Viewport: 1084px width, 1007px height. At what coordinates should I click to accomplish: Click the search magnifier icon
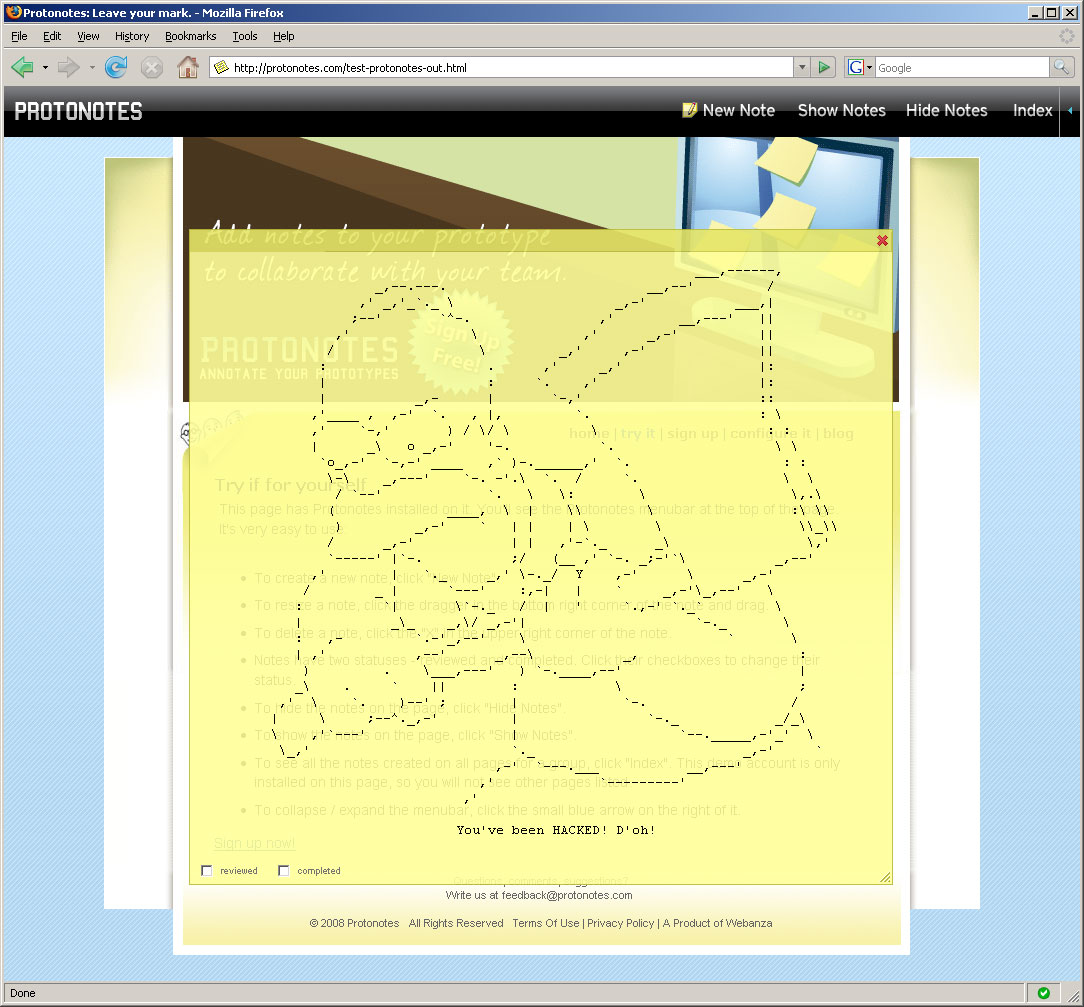(x=1061, y=68)
